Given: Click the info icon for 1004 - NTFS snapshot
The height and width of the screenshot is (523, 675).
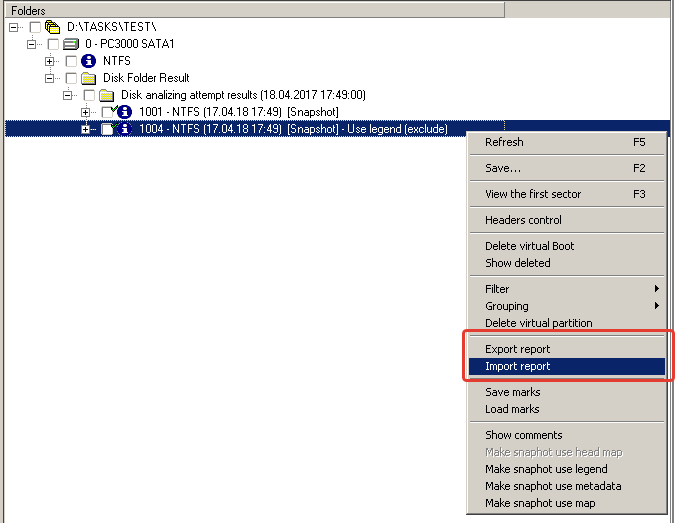Looking at the screenshot, I should point(125,129).
